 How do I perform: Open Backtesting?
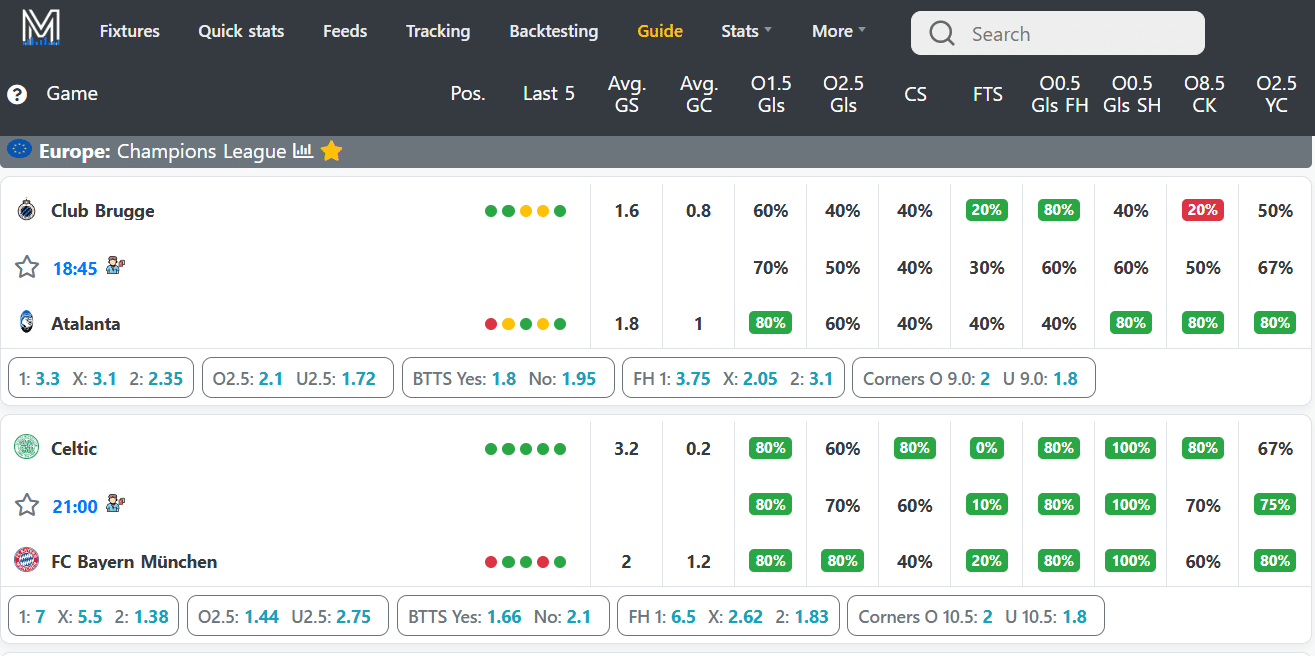click(554, 31)
